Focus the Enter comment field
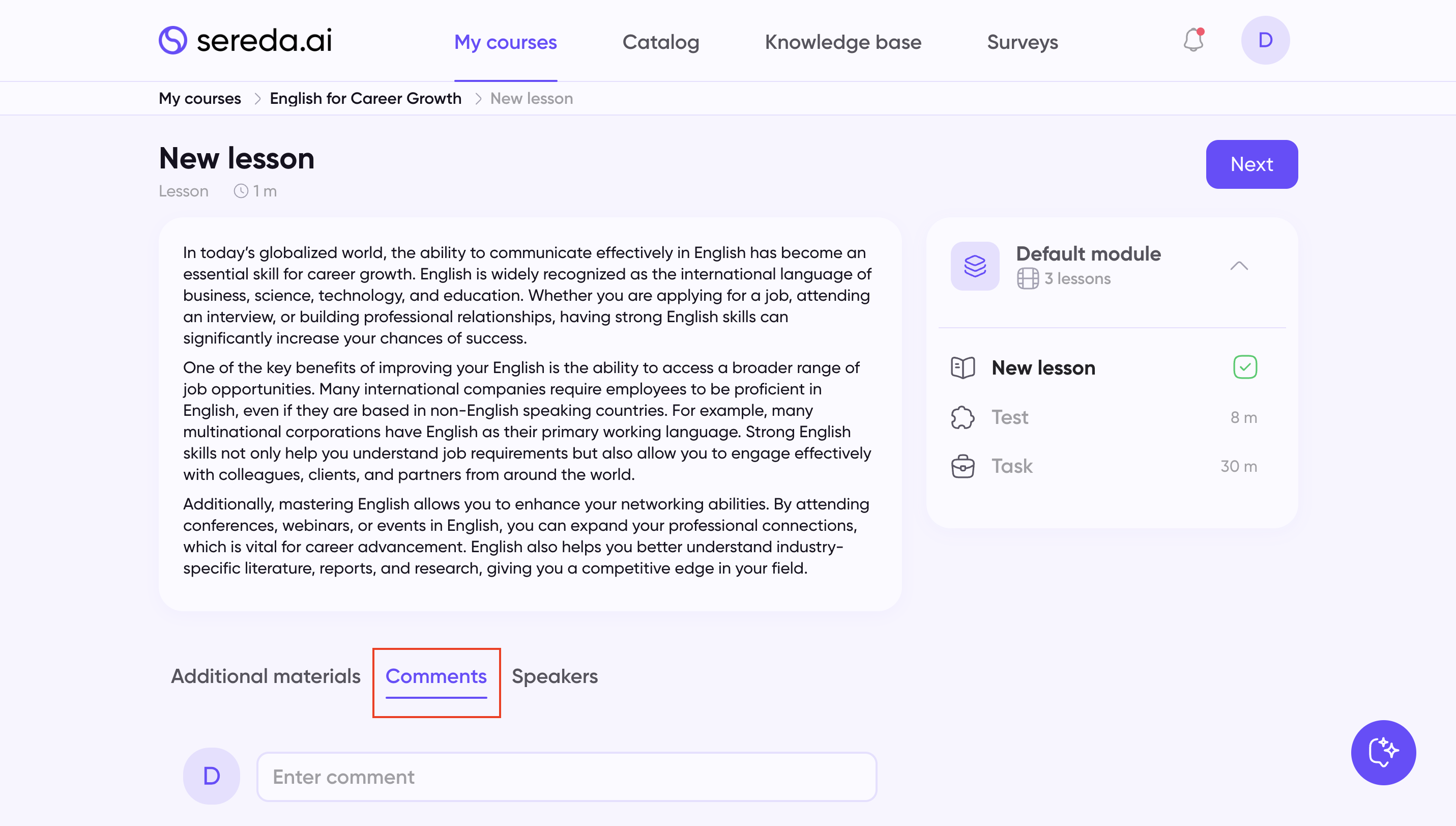The width and height of the screenshot is (1456, 826). (566, 777)
